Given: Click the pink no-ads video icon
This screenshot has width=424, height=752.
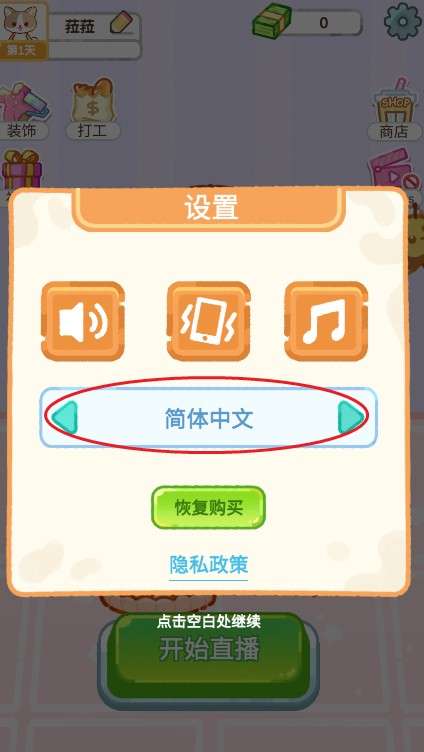Looking at the screenshot, I should pyautogui.click(x=393, y=168).
